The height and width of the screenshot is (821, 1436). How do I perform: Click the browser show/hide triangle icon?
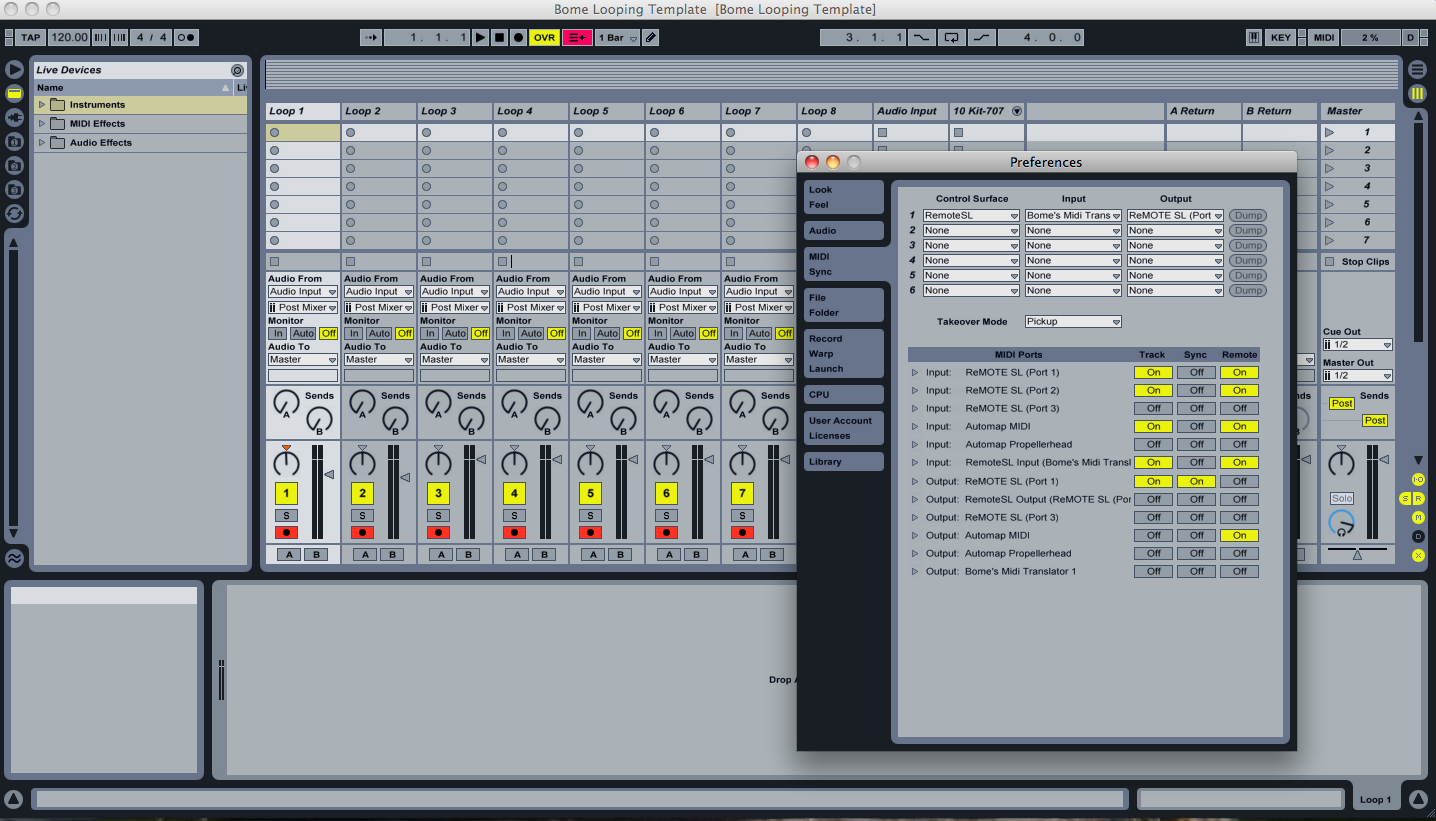[x=14, y=69]
